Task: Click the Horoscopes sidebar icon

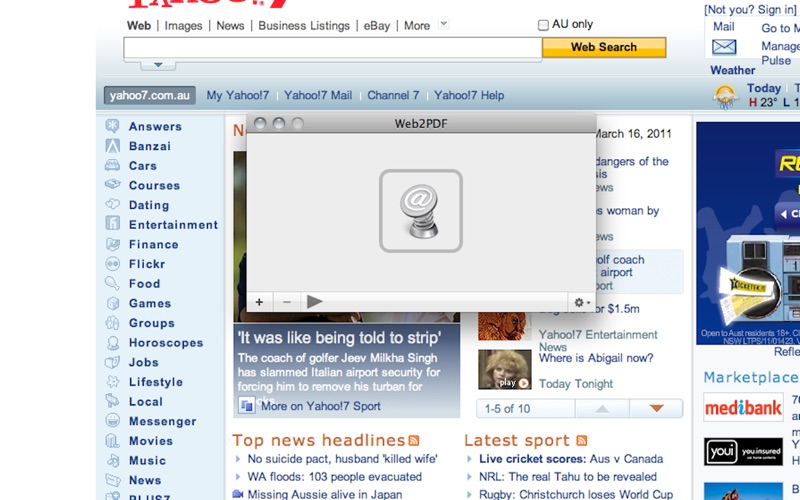Action: [112, 342]
